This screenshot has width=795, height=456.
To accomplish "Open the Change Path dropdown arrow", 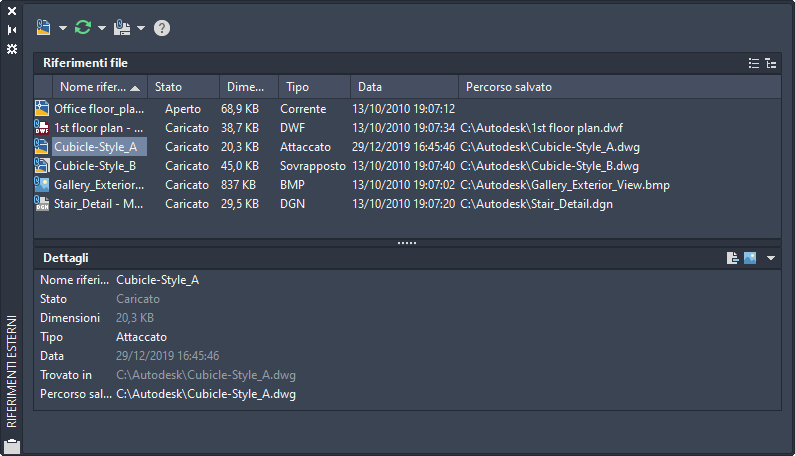I will (x=141, y=28).
